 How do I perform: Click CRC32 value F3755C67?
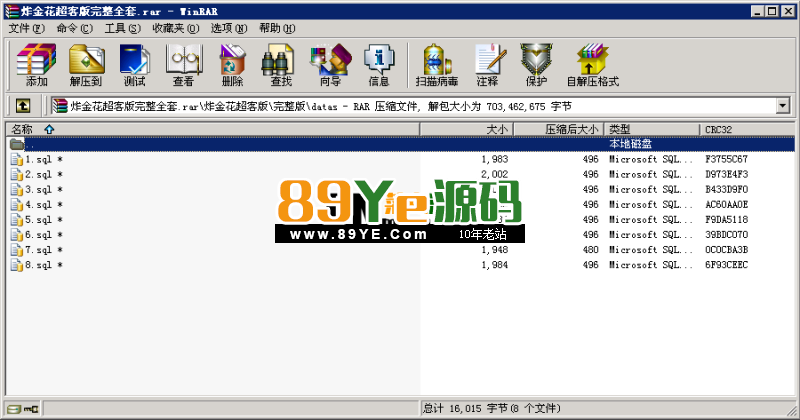pyautogui.click(x=727, y=159)
